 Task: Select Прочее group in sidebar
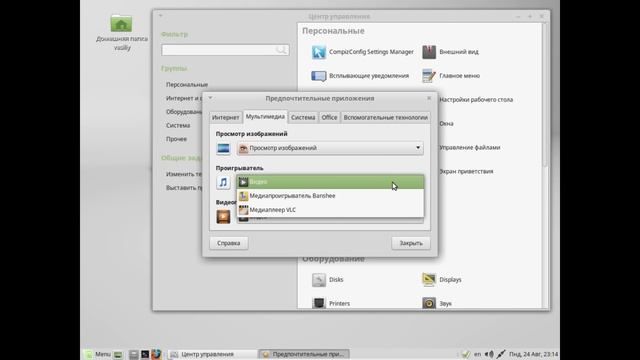[x=176, y=139]
